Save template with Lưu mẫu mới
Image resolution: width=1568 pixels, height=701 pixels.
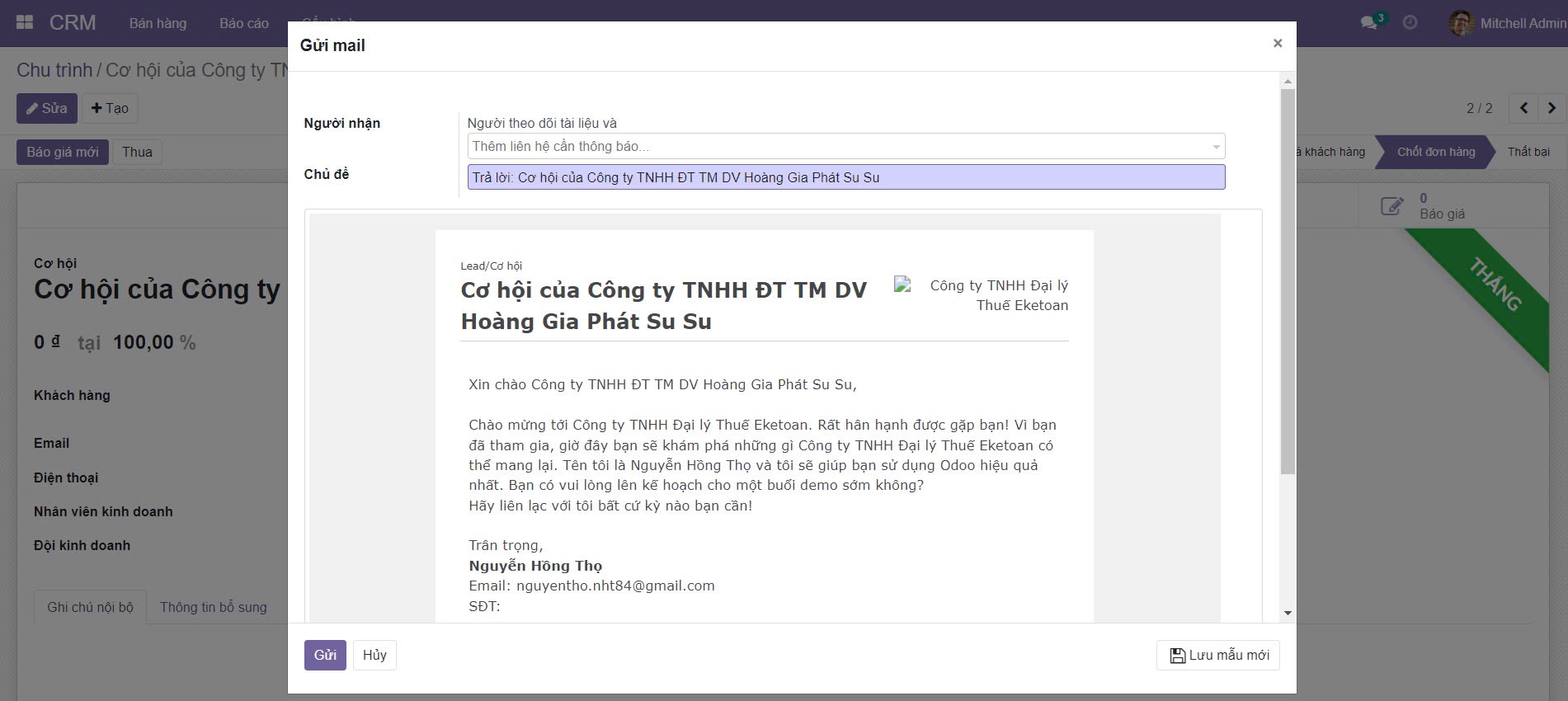pos(1217,655)
